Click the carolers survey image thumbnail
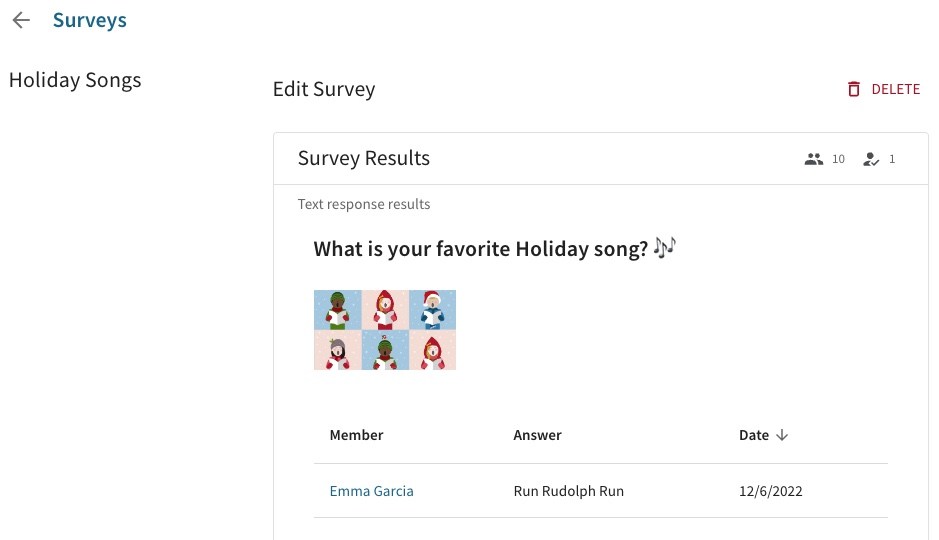939x540 pixels. coord(385,330)
